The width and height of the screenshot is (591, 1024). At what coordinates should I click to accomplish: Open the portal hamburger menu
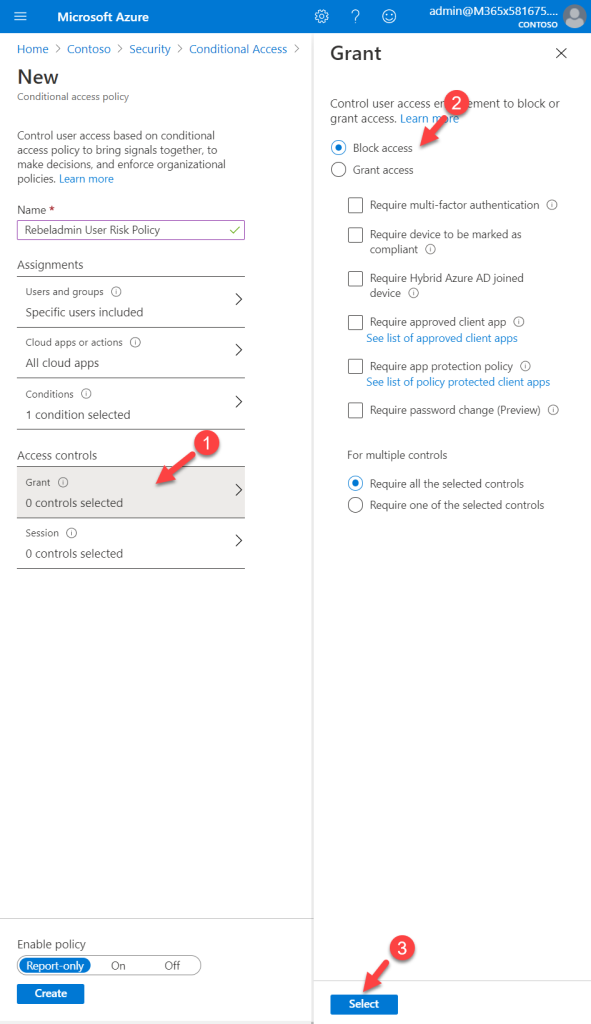[18, 16]
